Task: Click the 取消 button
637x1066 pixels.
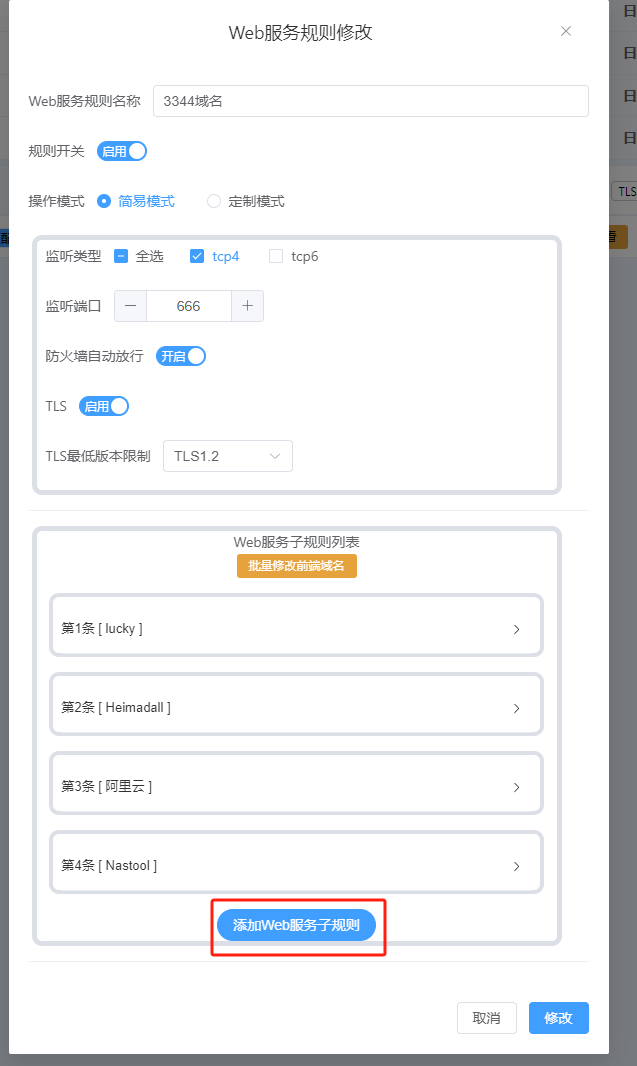Action: click(486, 1018)
